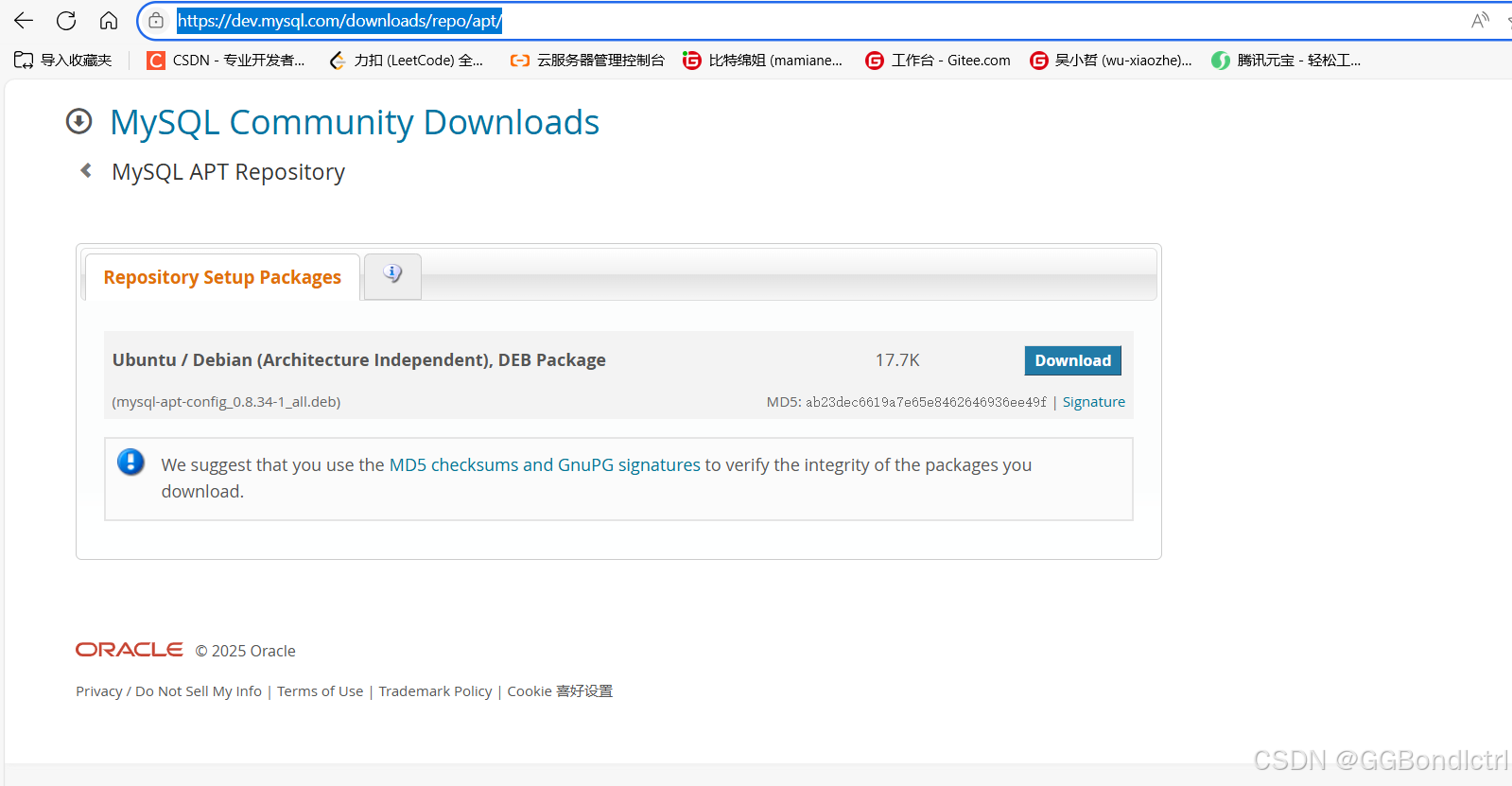Reload the page with the refresh icon

(x=66, y=20)
